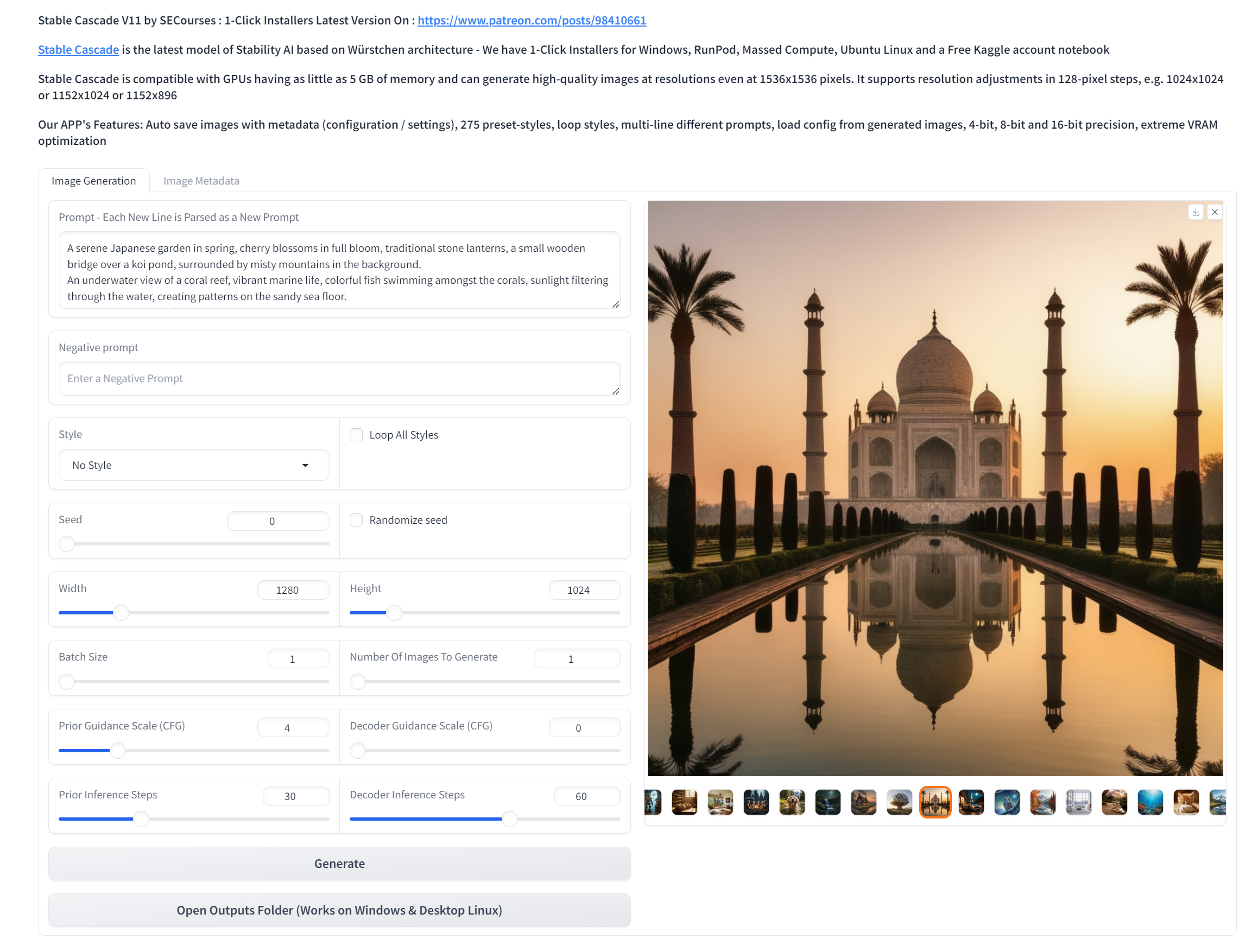Select the owl thumbnail in gallery

1007,802
